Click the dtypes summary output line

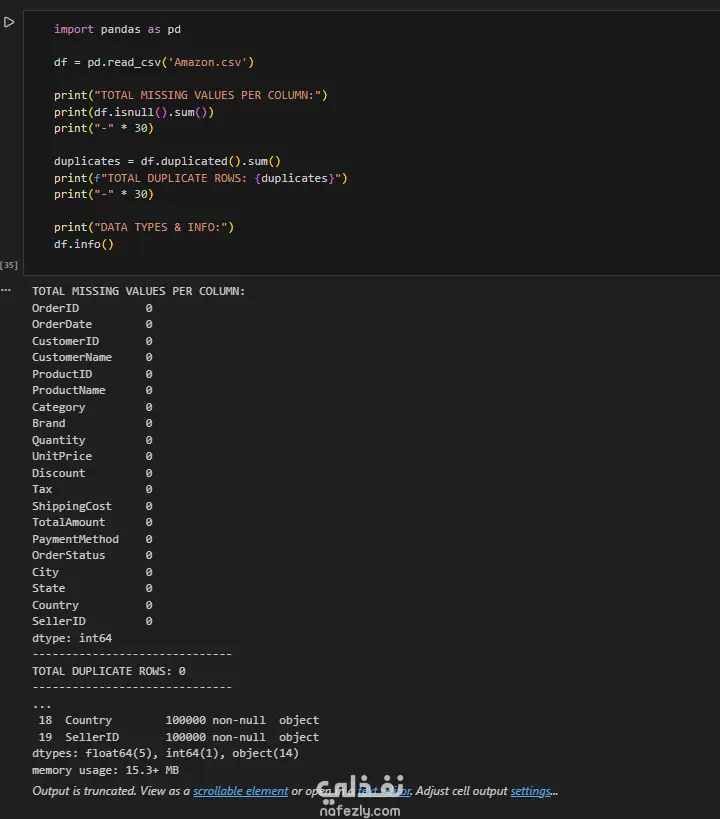coord(165,753)
